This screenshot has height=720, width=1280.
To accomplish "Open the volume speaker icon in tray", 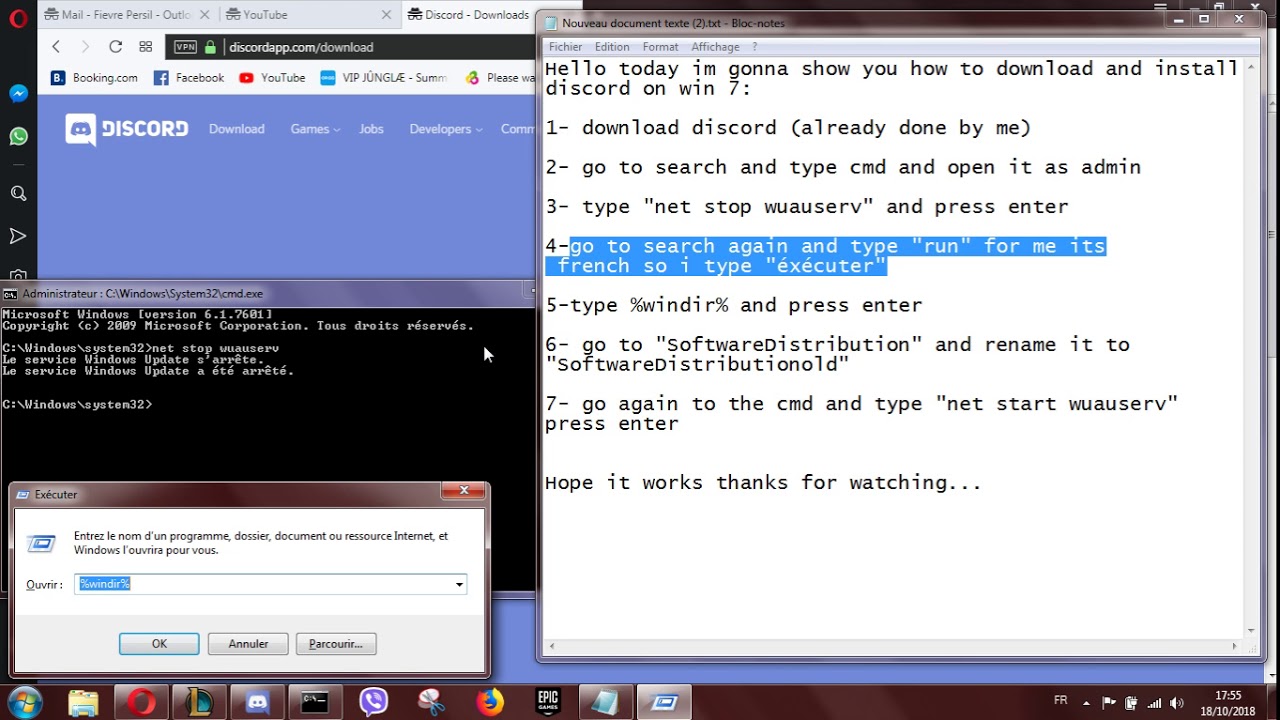I will (x=1177, y=703).
